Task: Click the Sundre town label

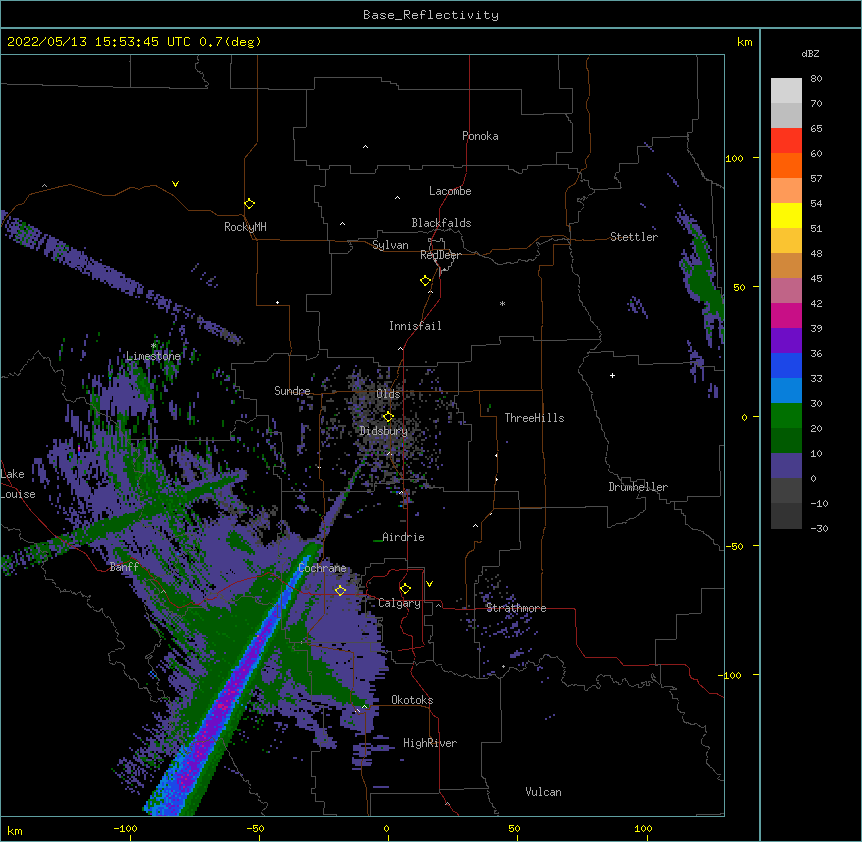Action: [292, 391]
